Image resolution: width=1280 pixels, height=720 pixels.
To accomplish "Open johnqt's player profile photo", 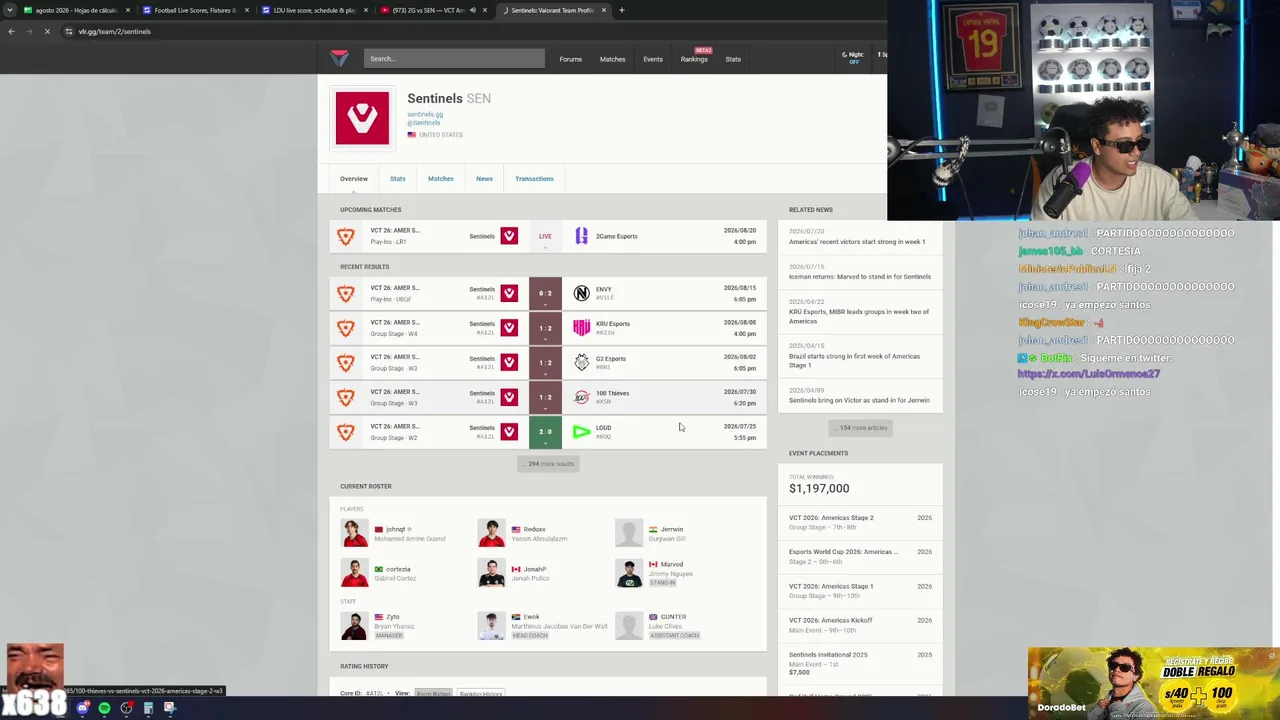I will 354,533.
